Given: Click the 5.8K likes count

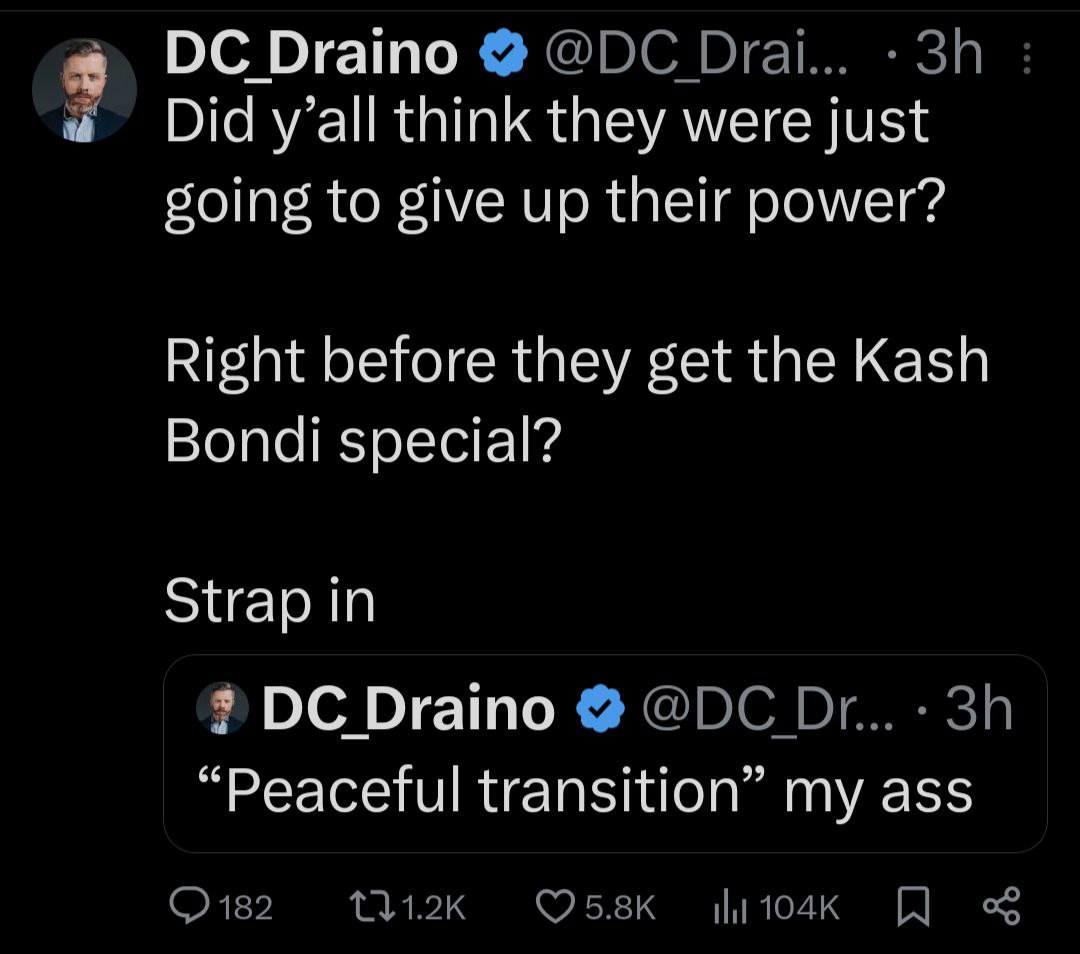Looking at the screenshot, I should click(620, 907).
